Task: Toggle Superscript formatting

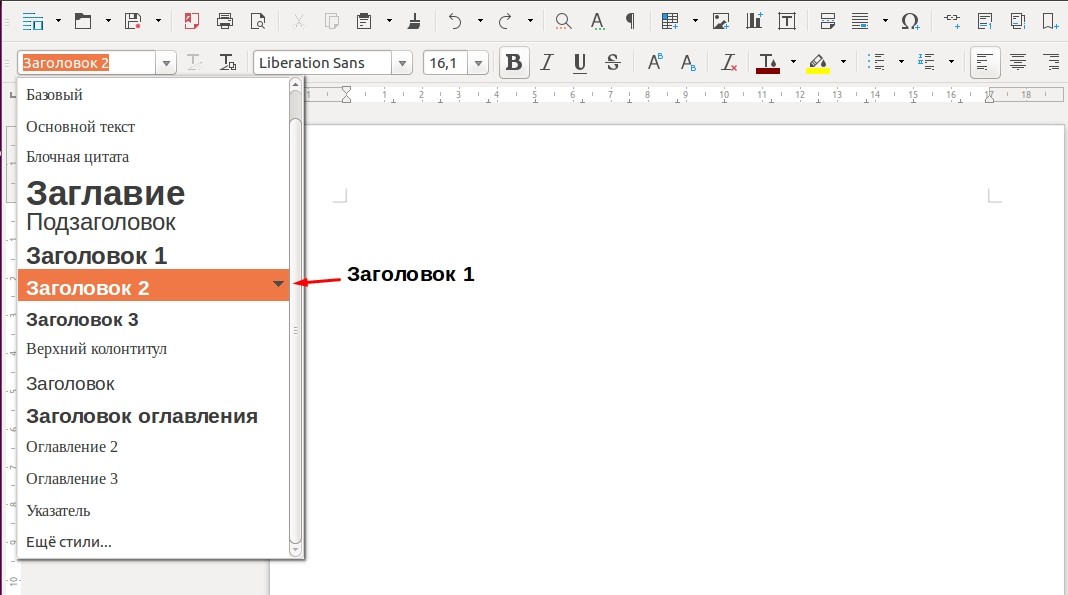Action: click(655, 63)
